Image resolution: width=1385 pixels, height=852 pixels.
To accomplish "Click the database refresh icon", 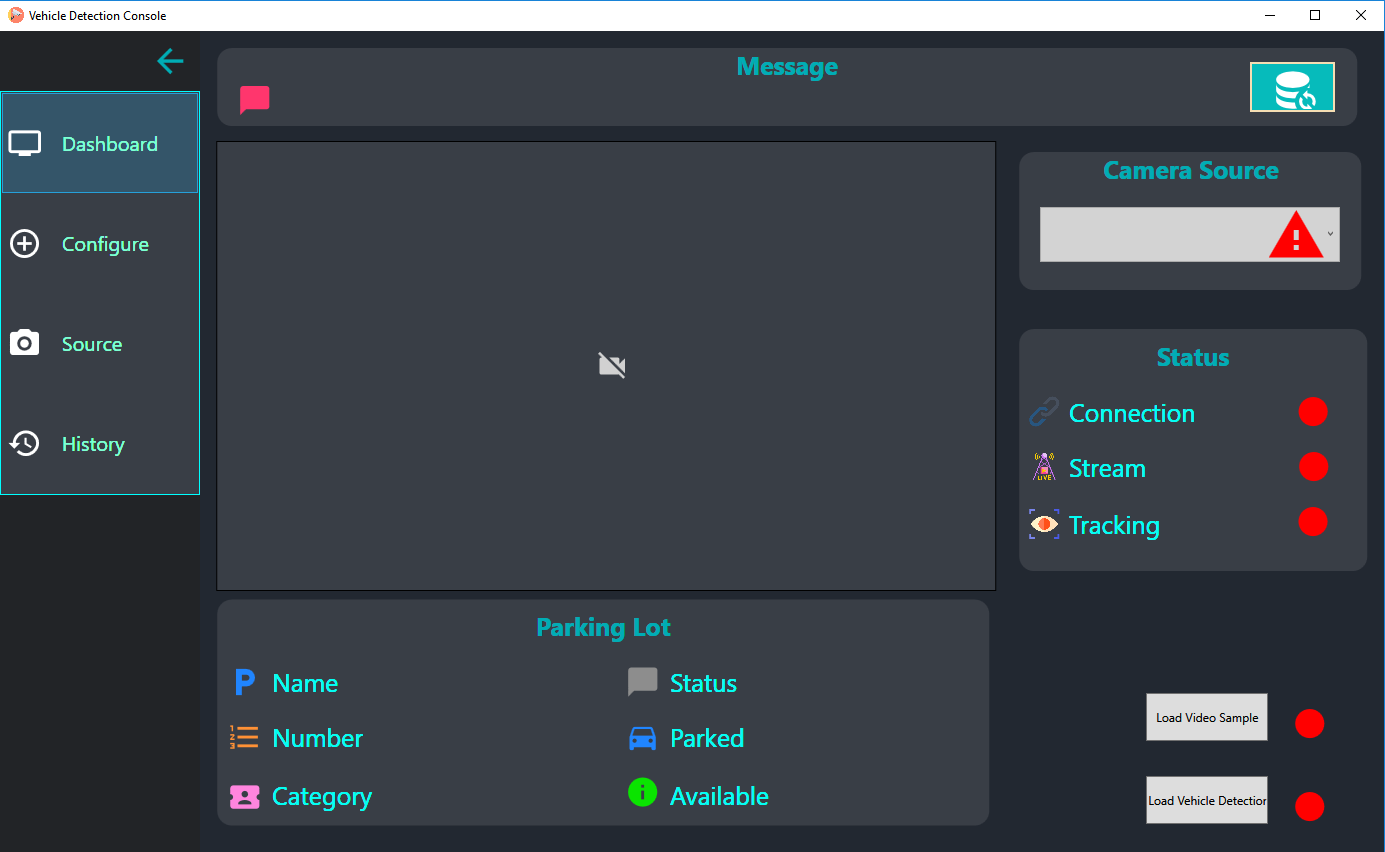I will point(1292,87).
